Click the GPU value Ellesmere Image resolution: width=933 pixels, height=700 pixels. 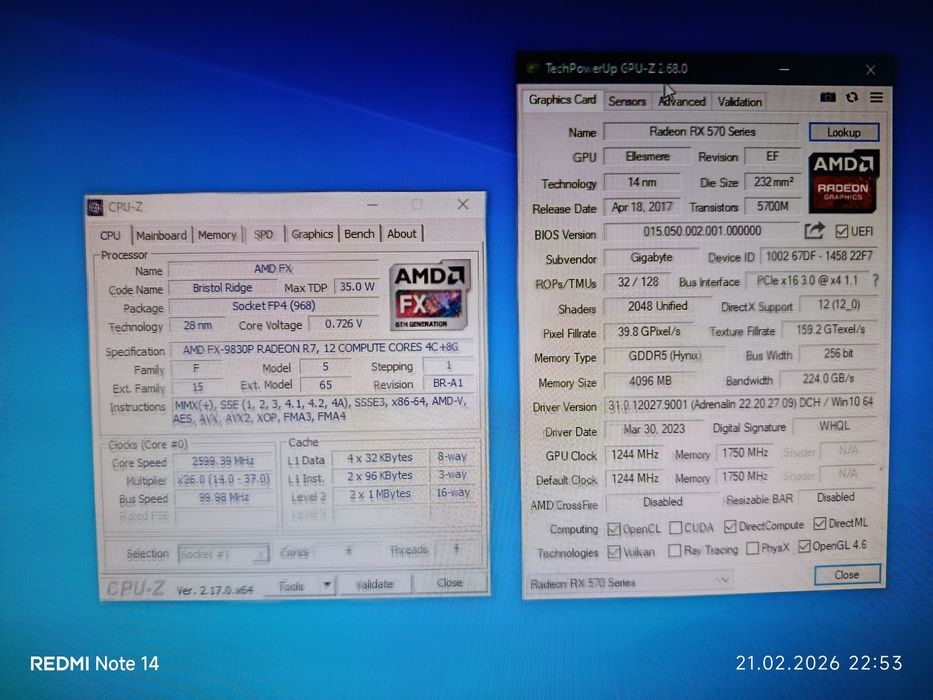(x=647, y=157)
